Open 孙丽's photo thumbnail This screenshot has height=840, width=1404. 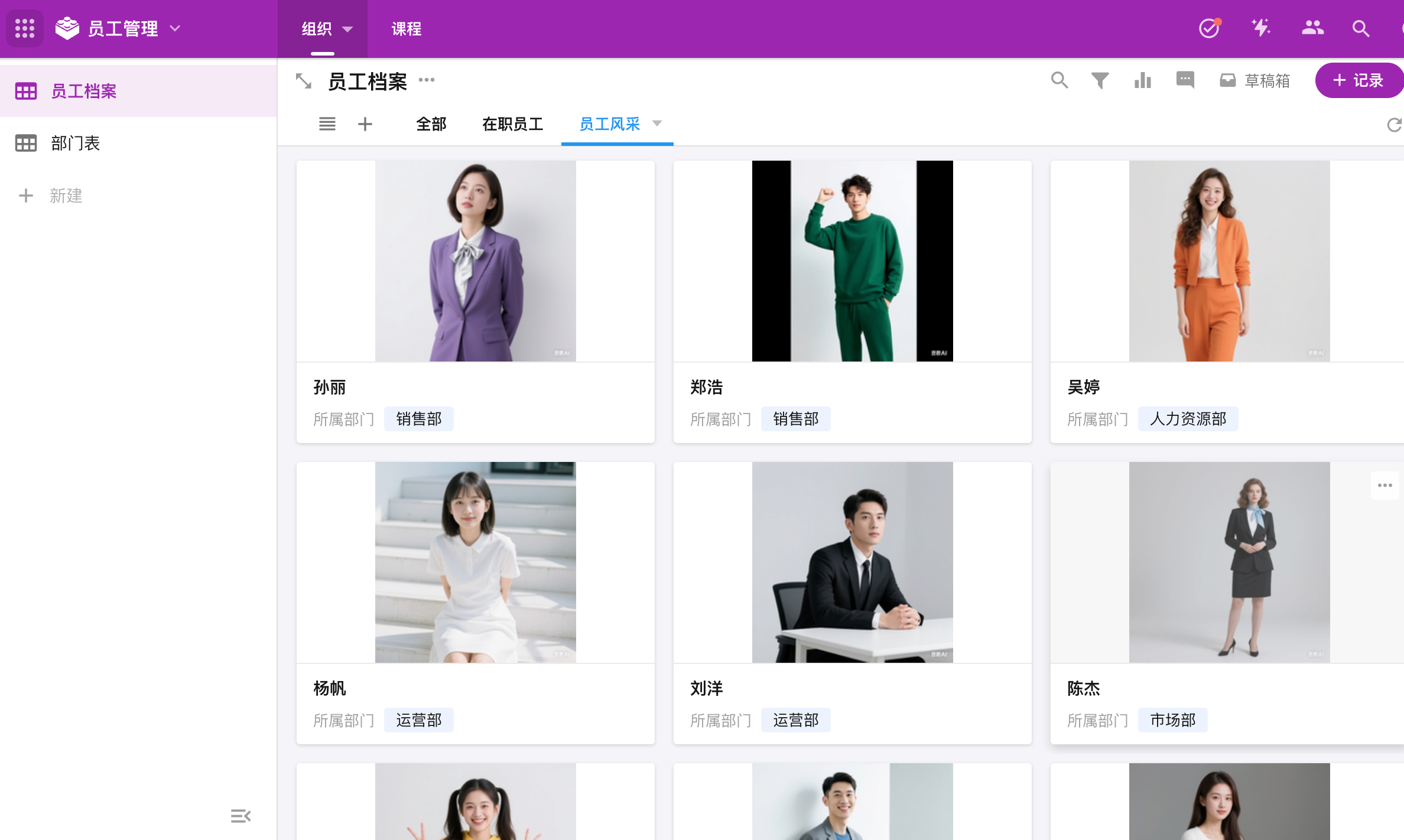(x=476, y=261)
